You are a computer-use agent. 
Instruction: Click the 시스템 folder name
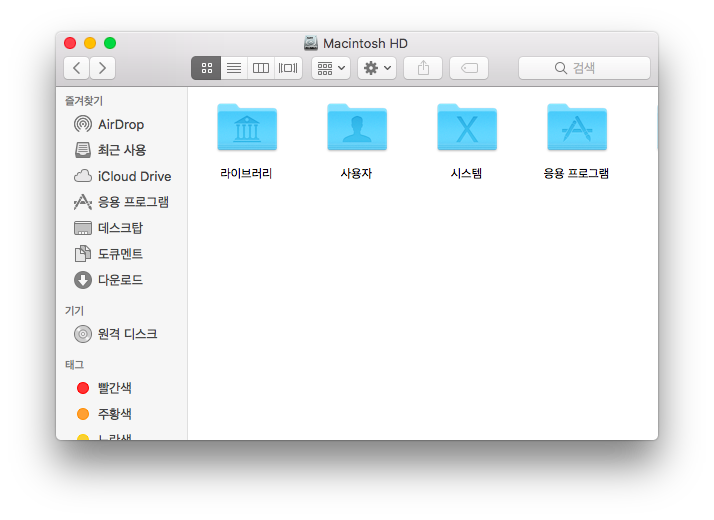(466, 173)
